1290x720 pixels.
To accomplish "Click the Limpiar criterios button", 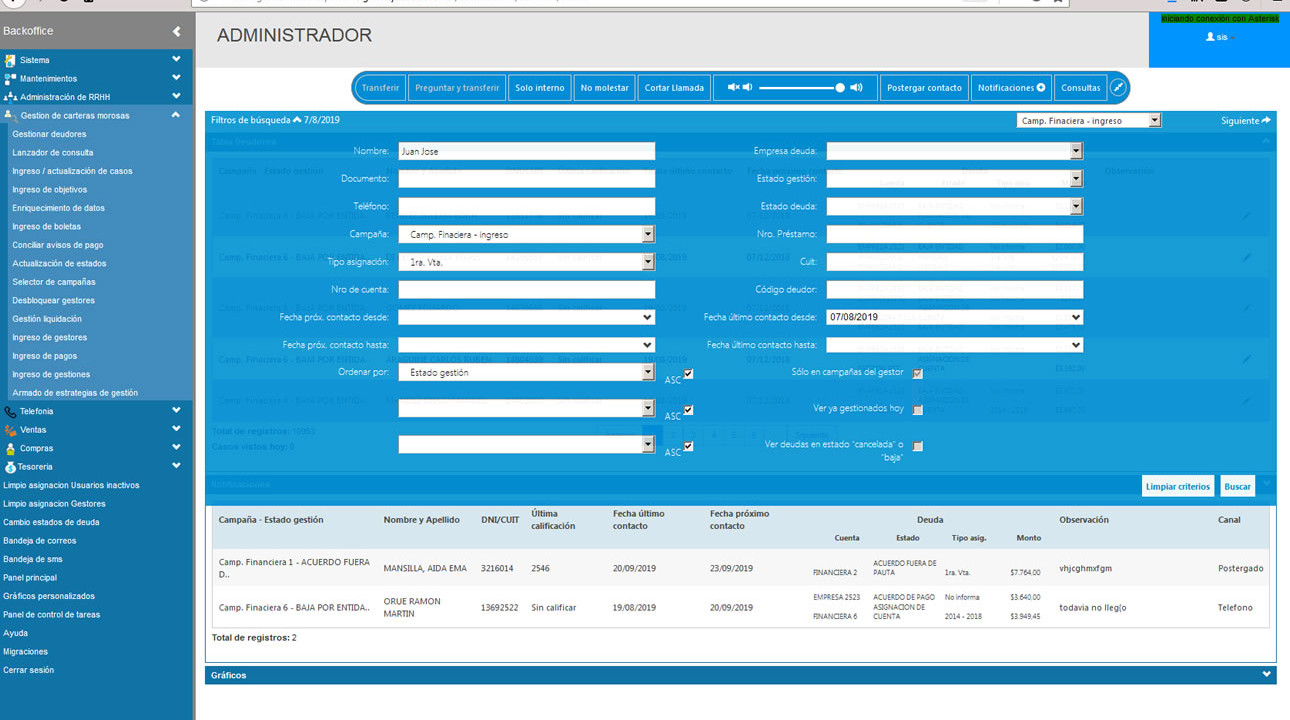I will 1178,486.
